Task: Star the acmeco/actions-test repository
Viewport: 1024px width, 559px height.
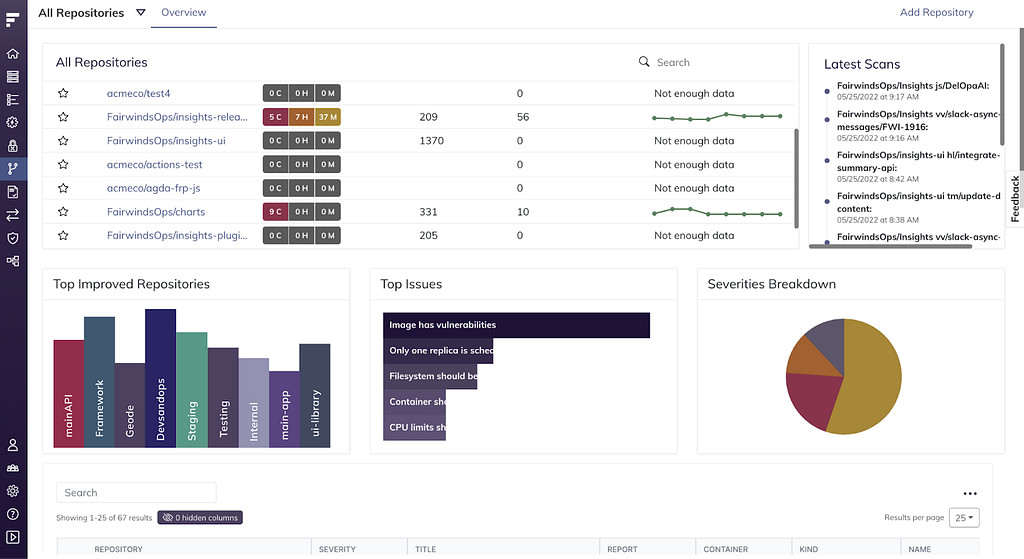Action: pos(63,164)
